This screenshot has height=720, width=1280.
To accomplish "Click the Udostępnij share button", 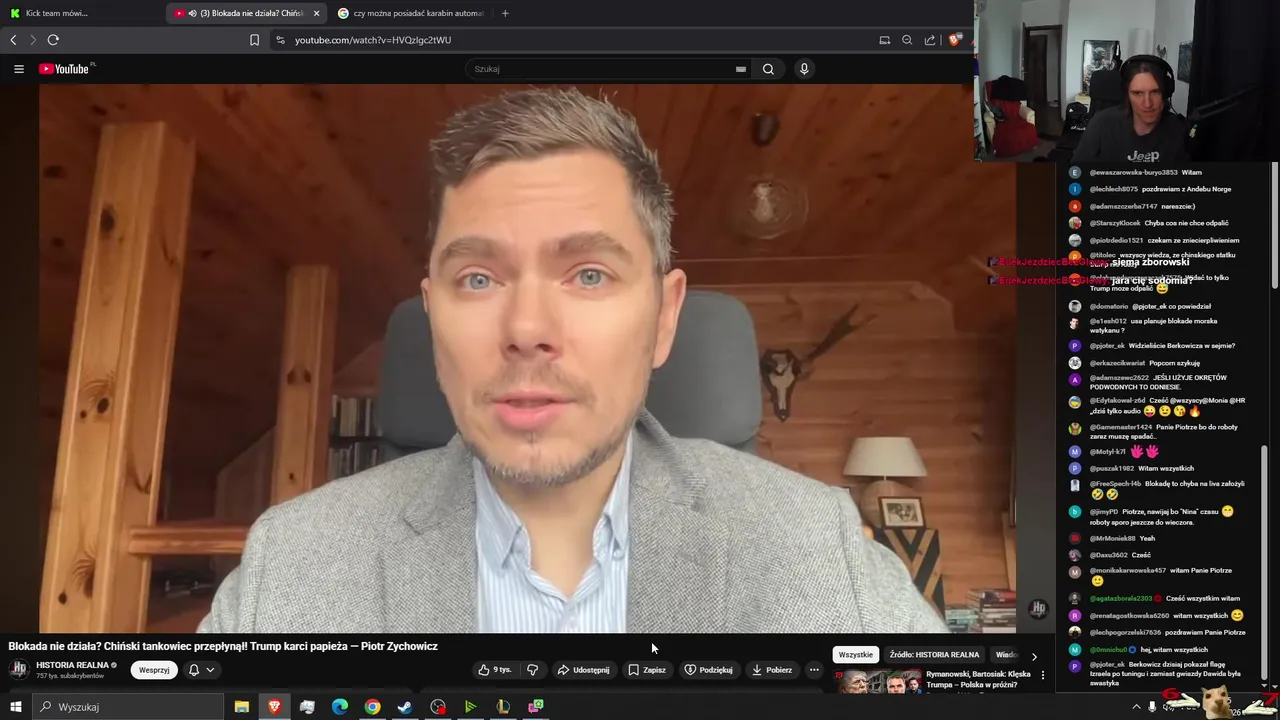I will click(583, 670).
